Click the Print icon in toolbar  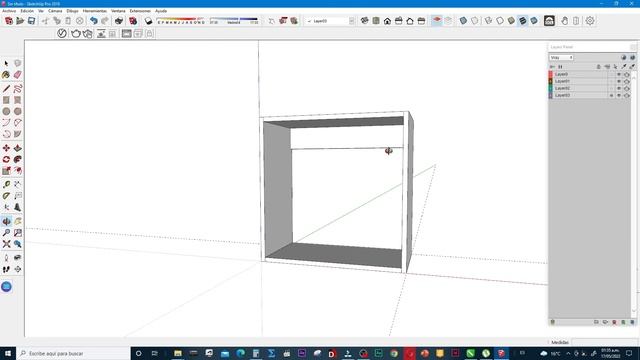pyautogui.click(x=119, y=21)
